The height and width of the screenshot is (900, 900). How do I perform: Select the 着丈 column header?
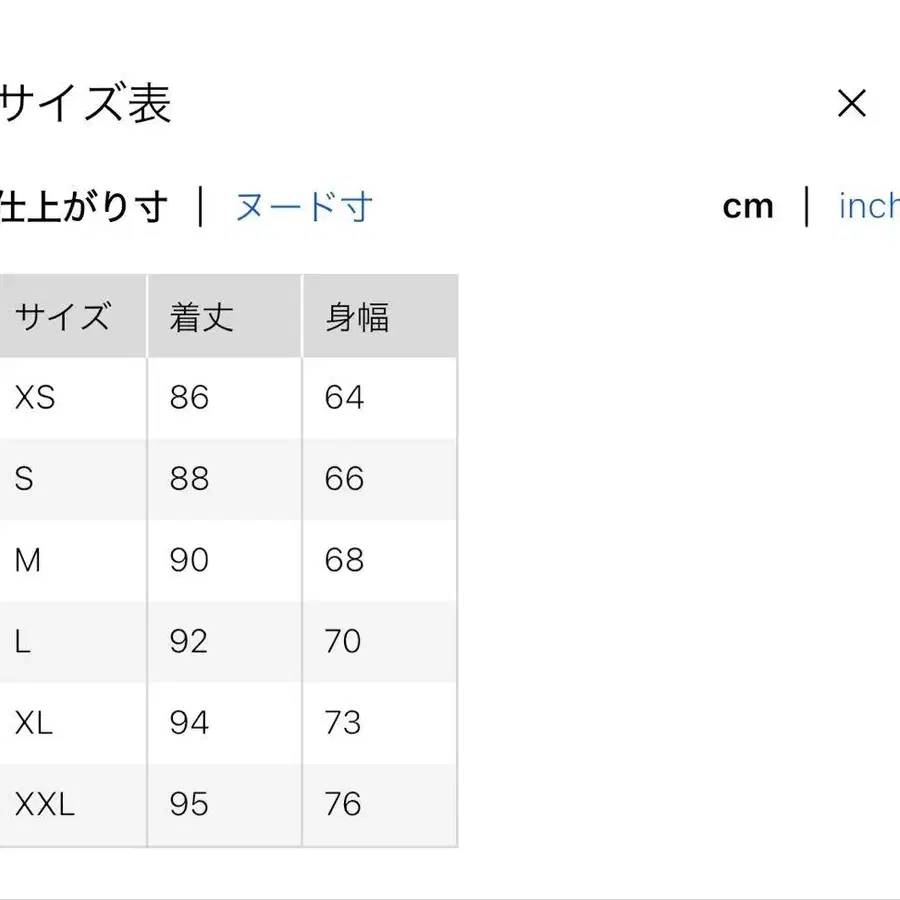click(x=199, y=315)
